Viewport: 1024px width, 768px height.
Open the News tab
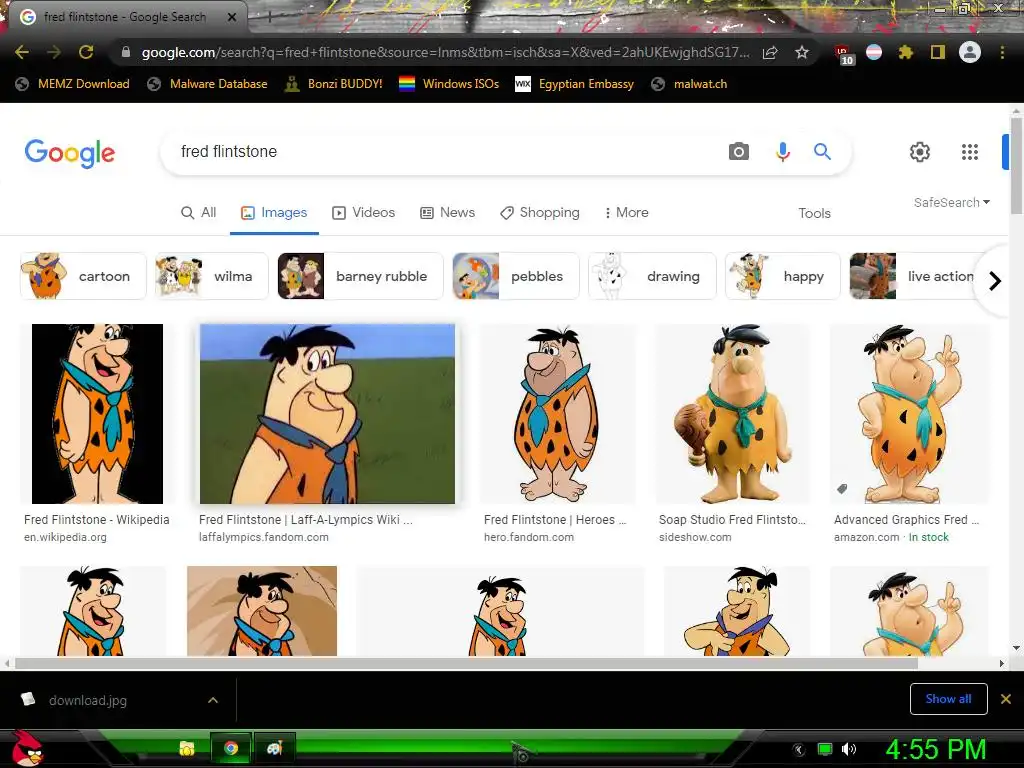[x=447, y=213]
